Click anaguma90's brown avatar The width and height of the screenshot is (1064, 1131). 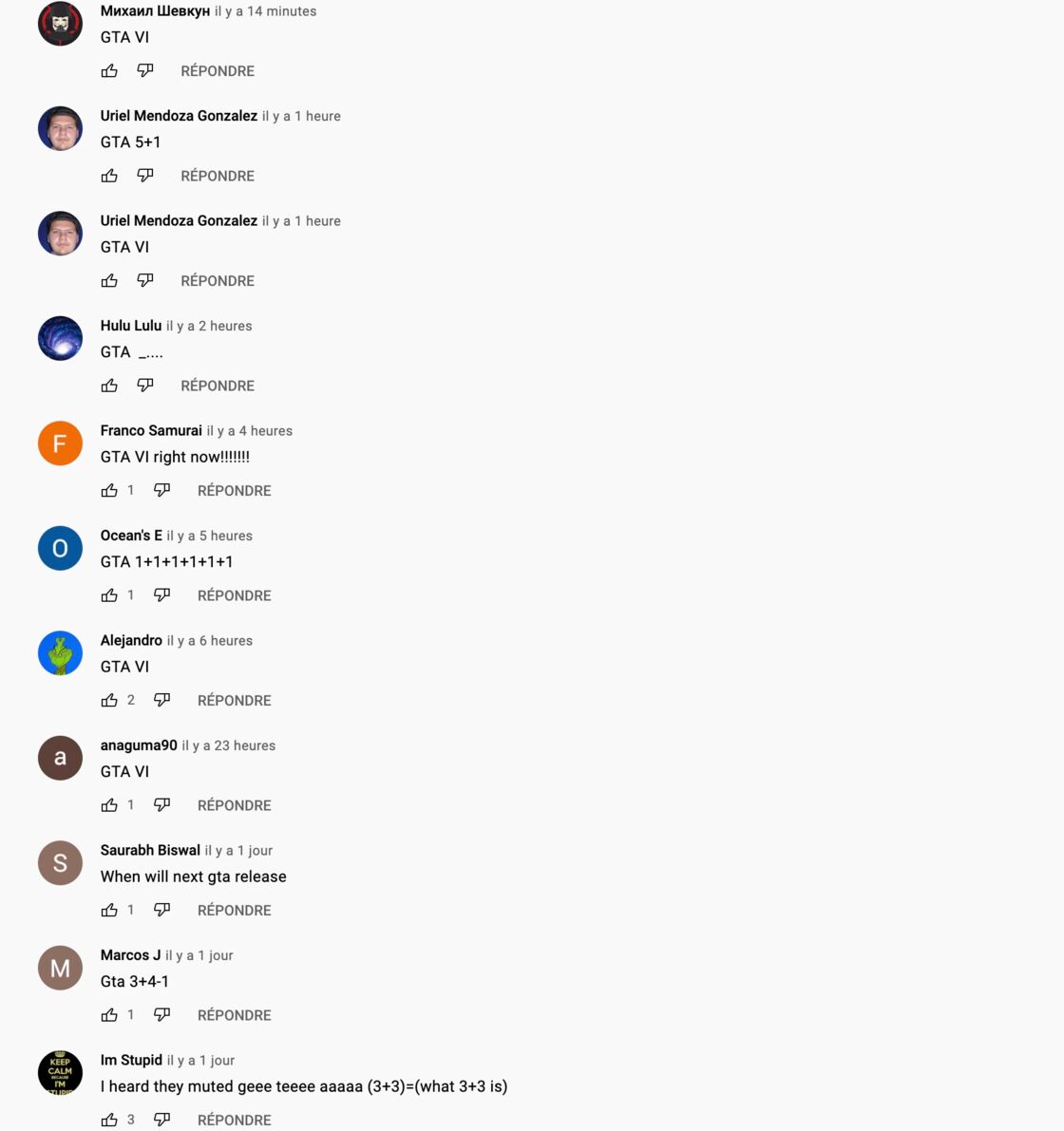(60, 758)
